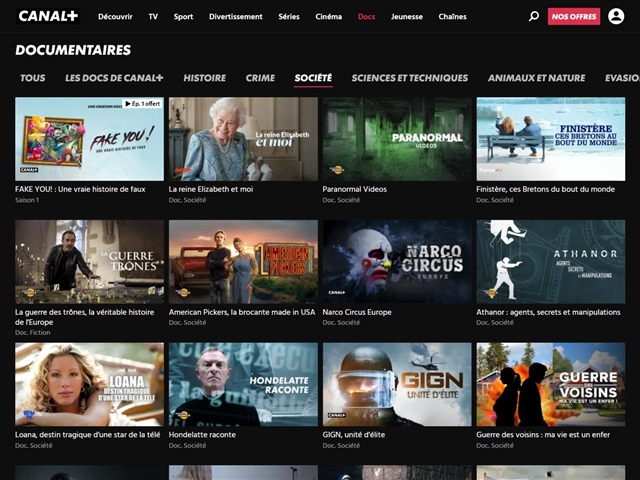This screenshot has height=480, width=640.
Task: Open the CRIME category tab
Action: pos(260,78)
